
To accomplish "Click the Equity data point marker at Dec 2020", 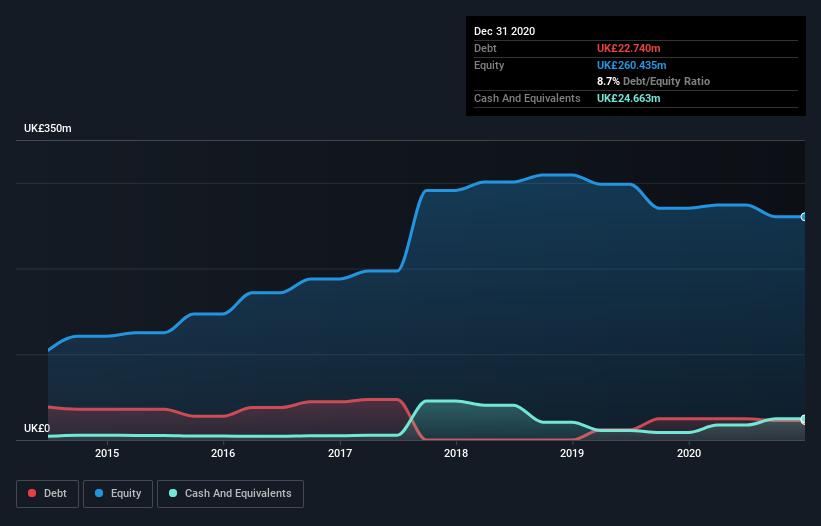I will pos(804,217).
